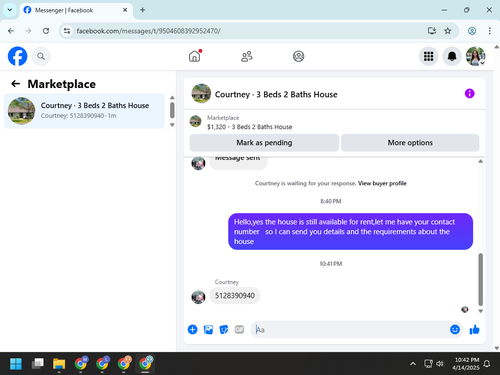The width and height of the screenshot is (500, 375).
Task: Attach a photo file icon
Action: (208, 330)
